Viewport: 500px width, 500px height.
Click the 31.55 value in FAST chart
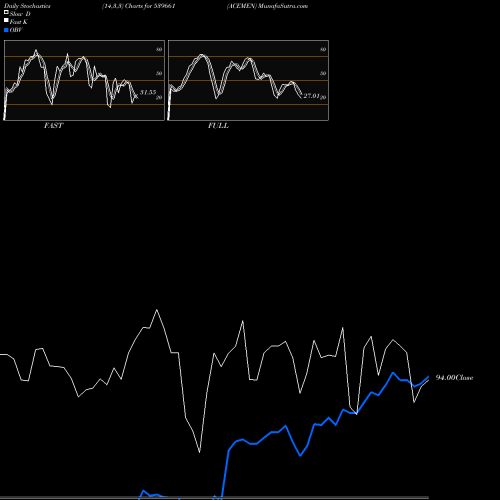[148, 92]
